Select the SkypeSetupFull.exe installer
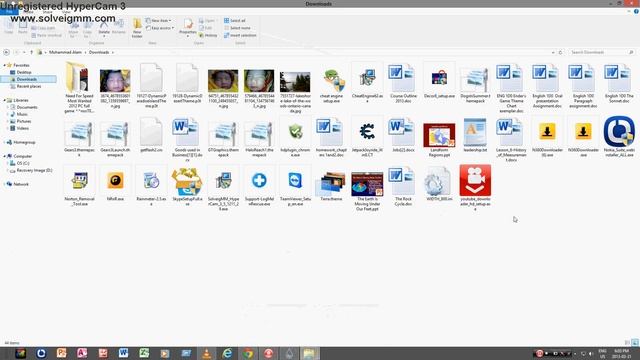 coord(187,187)
